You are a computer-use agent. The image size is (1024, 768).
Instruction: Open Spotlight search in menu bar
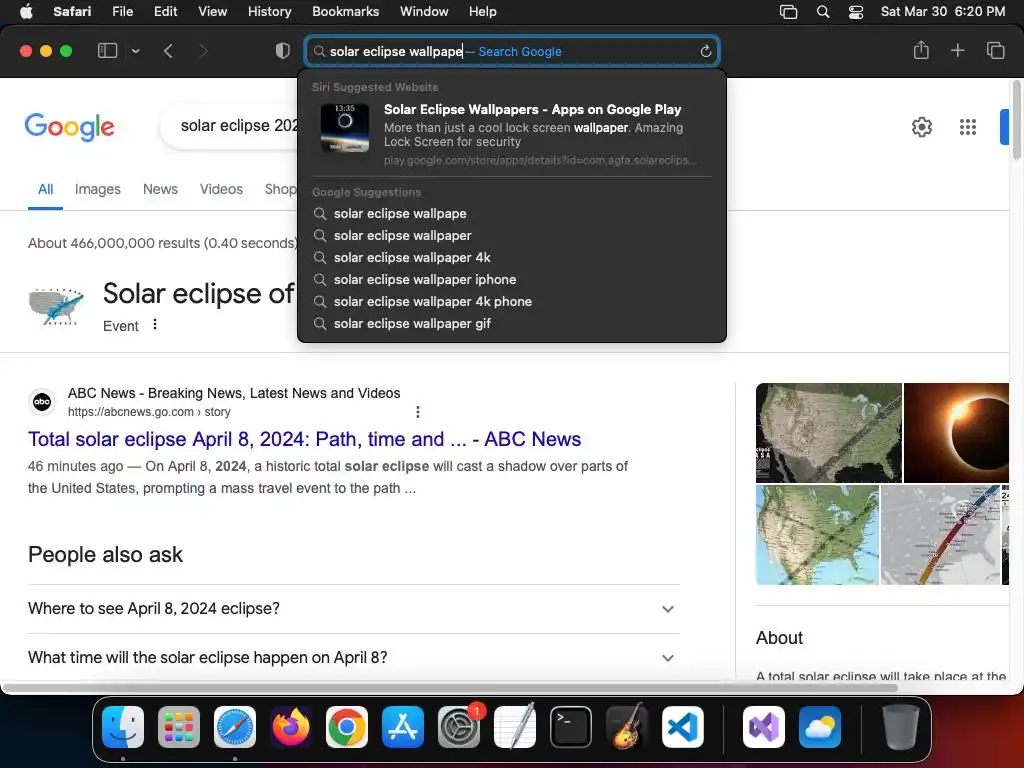[x=823, y=11]
